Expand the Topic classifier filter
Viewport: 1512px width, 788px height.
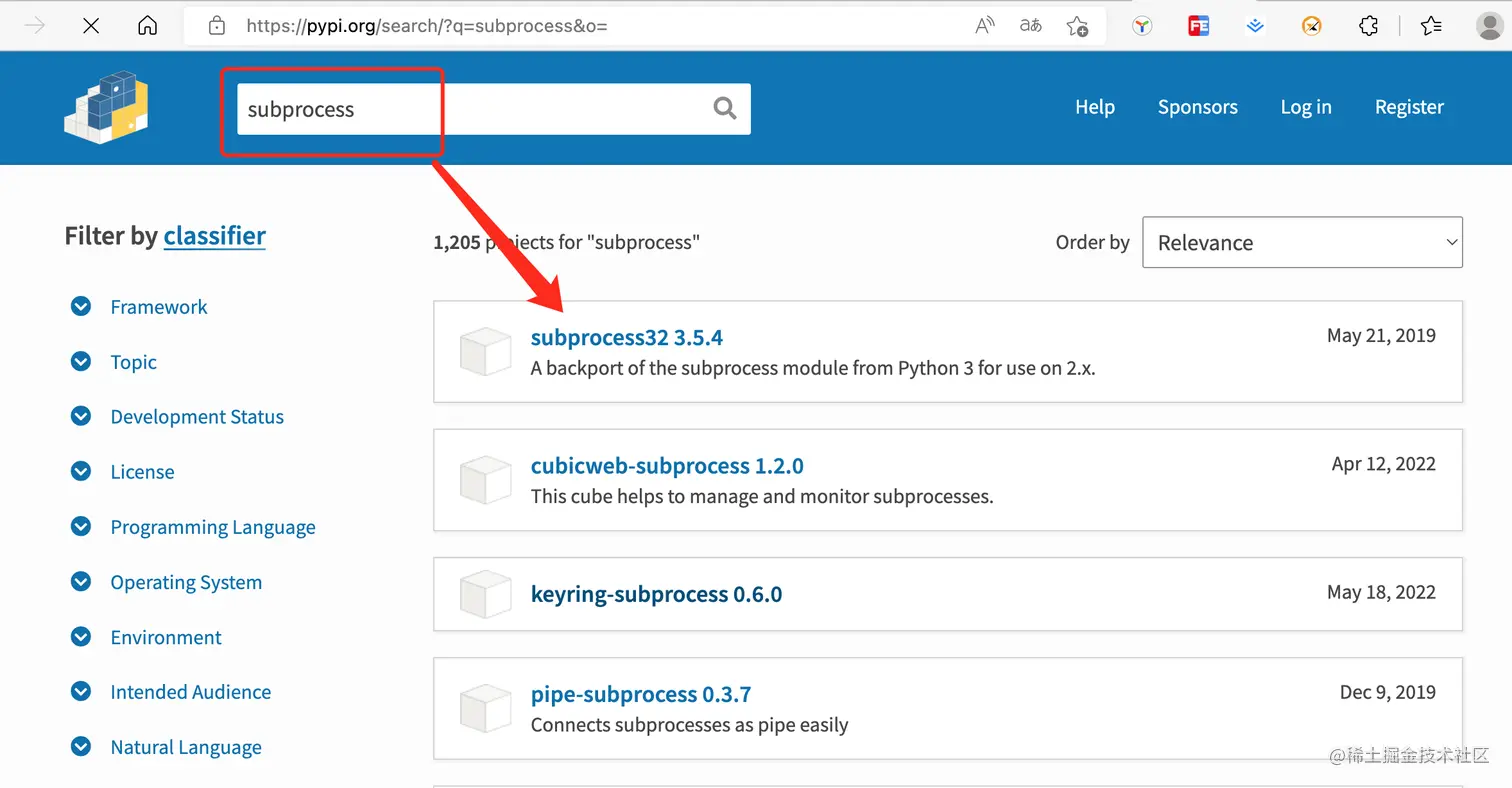click(x=81, y=361)
